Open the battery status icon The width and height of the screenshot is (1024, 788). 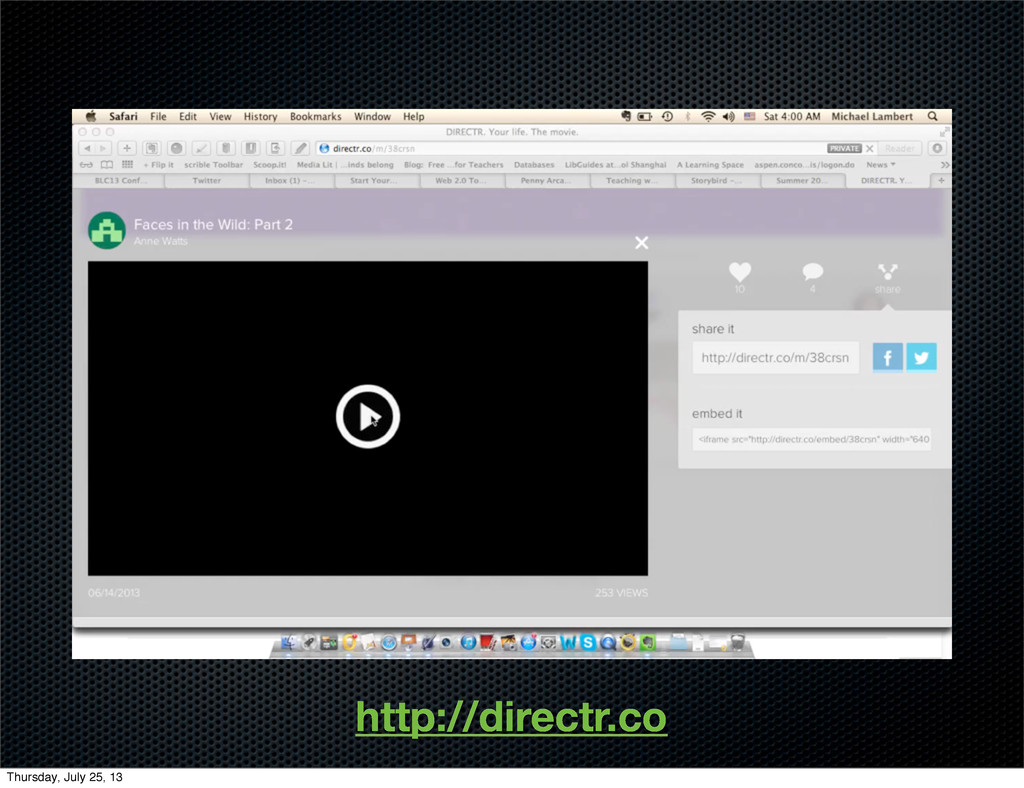645,116
